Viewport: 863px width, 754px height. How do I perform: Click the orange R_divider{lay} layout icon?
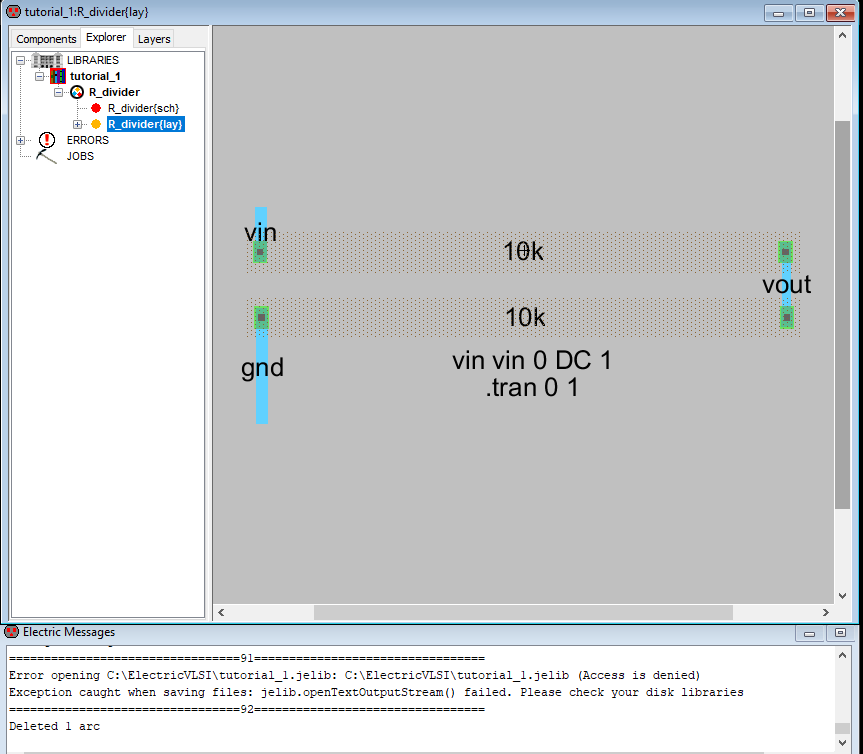[96, 124]
